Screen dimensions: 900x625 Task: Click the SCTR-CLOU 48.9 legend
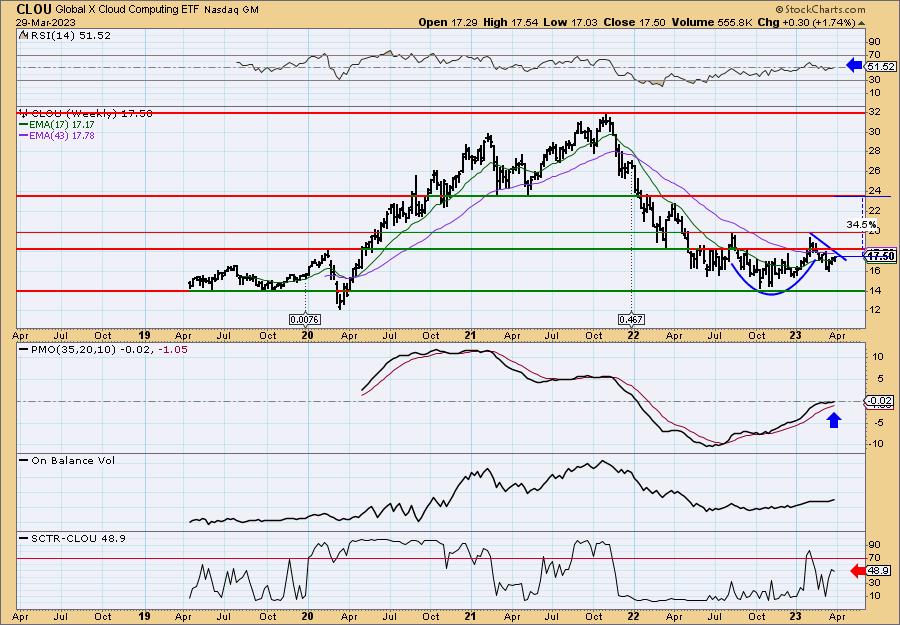click(x=73, y=538)
